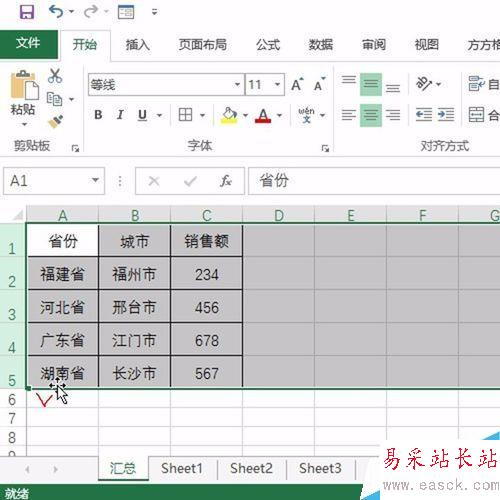Decrease font size with the smaller A
The height and width of the screenshot is (500, 500).
pos(319,85)
